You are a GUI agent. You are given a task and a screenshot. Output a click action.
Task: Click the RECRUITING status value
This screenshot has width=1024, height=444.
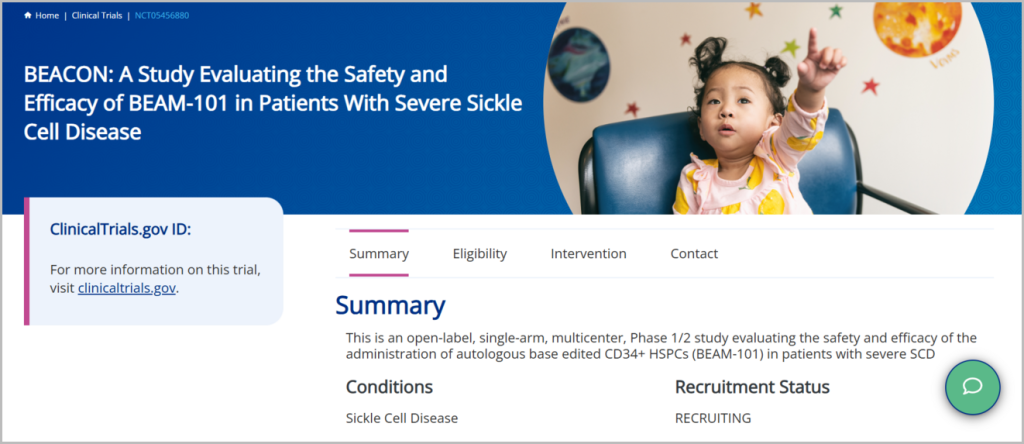tap(713, 418)
